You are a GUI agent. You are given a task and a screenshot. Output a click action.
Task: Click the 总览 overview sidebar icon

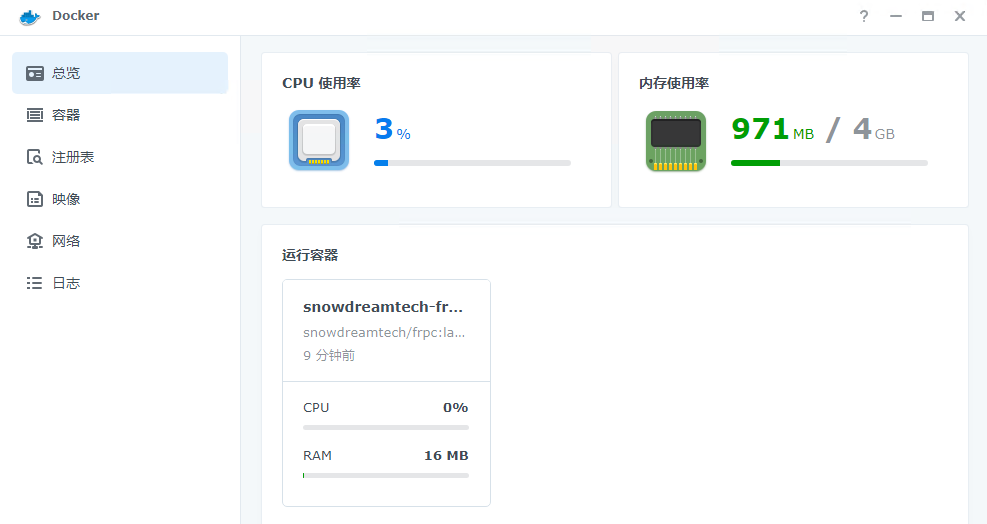point(35,73)
